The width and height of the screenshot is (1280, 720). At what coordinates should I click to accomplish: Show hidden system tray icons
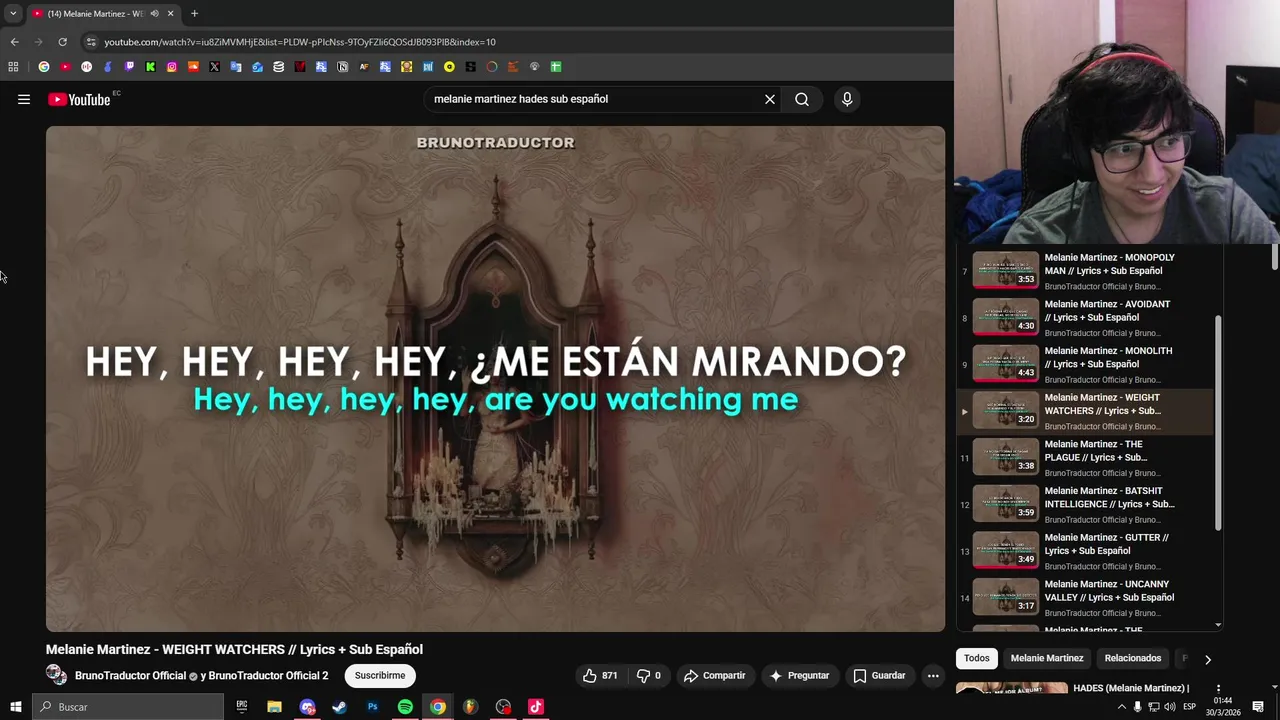click(x=1121, y=707)
